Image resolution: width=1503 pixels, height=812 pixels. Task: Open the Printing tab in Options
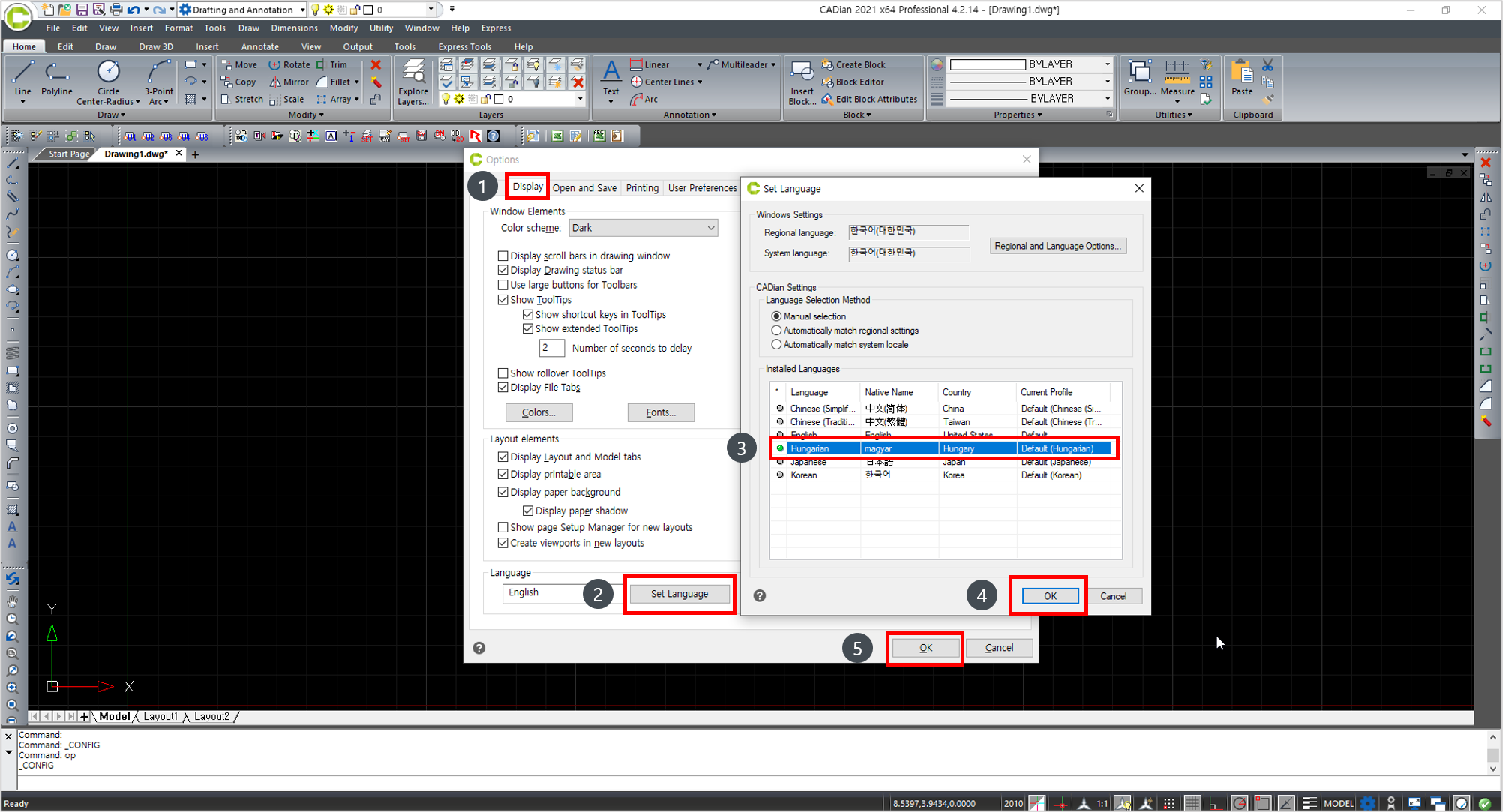(x=642, y=188)
